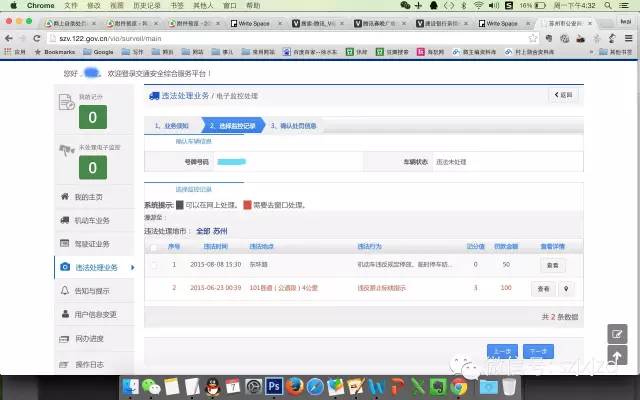Click the green 我的记录 count box
Image resolution: width=640 pixels, height=400 pixels.
[93, 117]
